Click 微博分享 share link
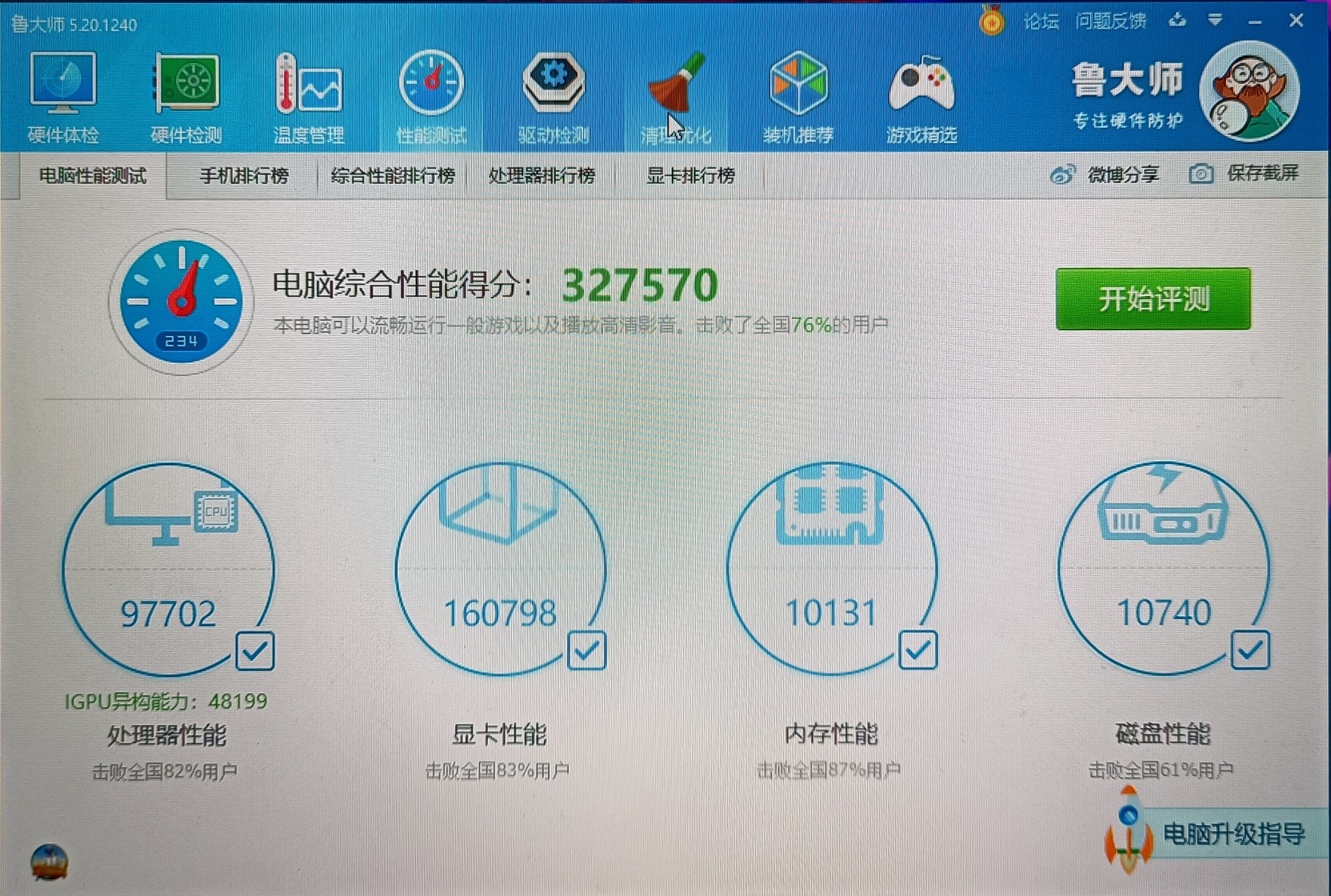This screenshot has width=1331, height=896. coord(1105,174)
